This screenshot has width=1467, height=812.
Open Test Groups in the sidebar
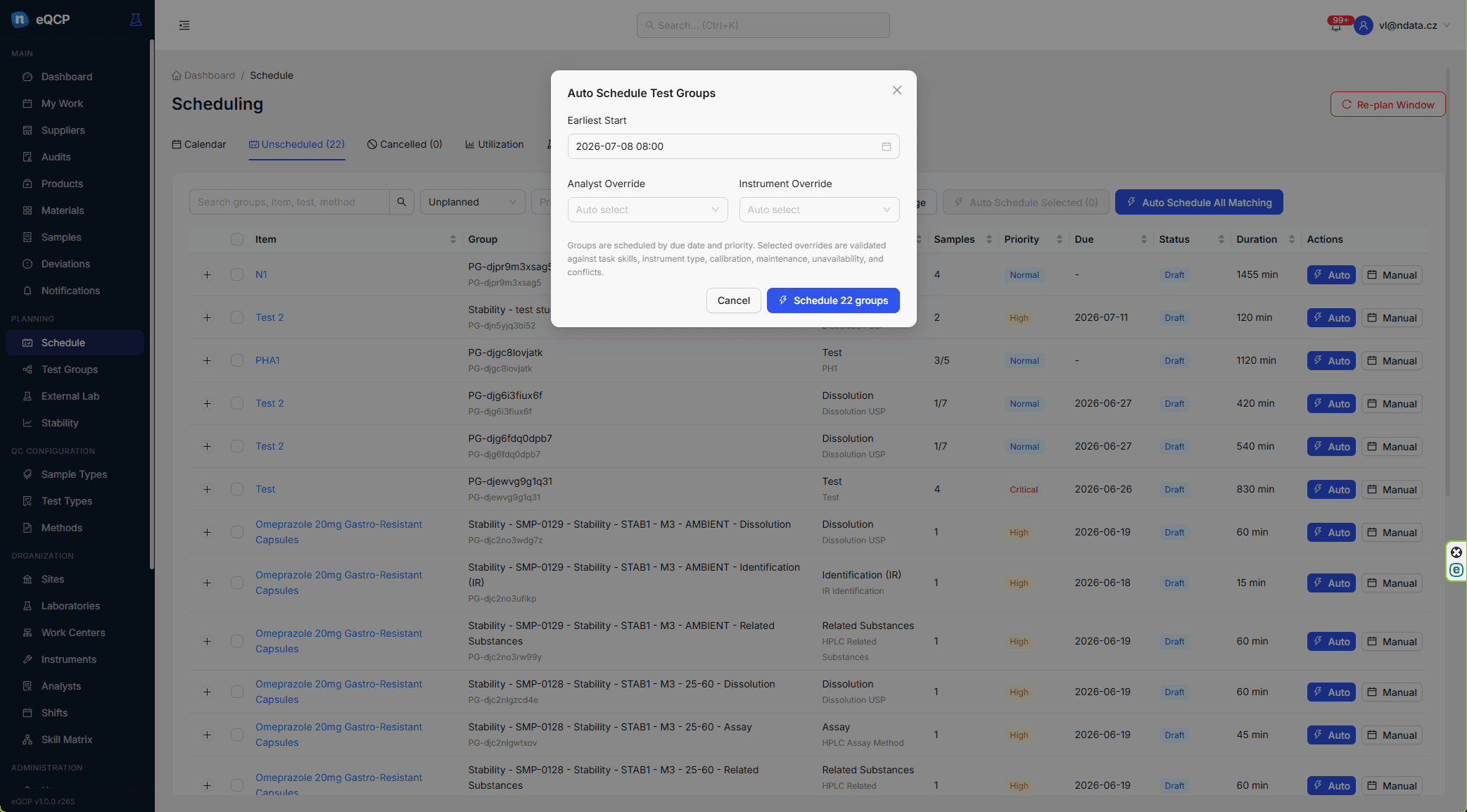click(70, 369)
